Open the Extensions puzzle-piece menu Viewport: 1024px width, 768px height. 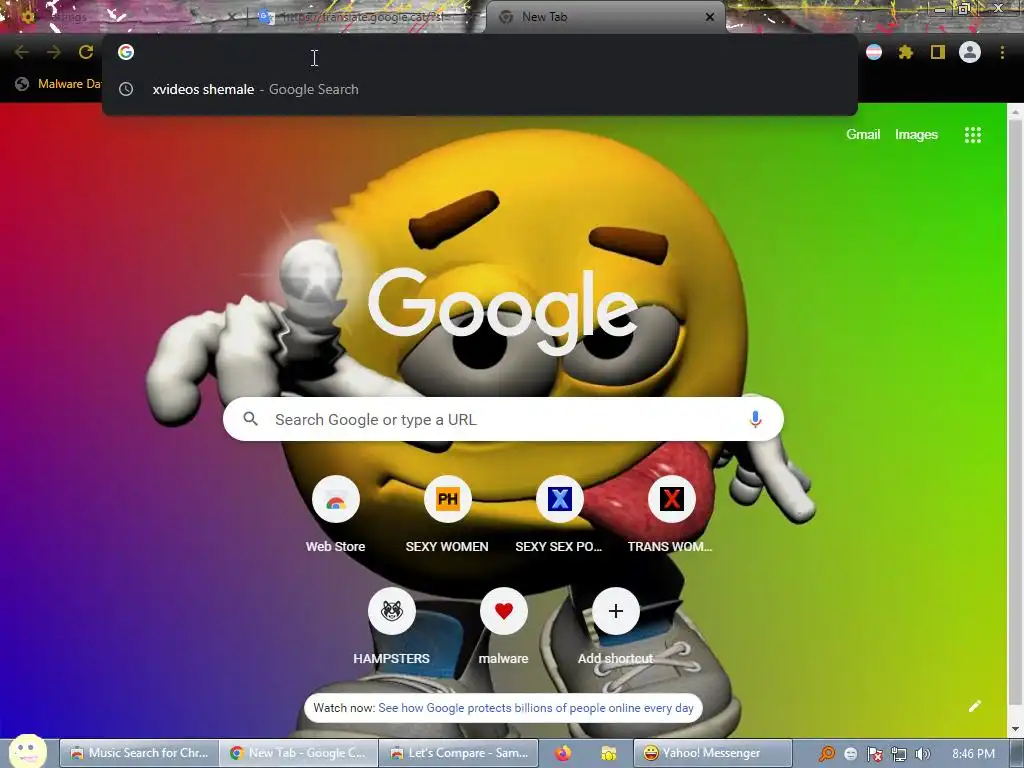click(905, 52)
